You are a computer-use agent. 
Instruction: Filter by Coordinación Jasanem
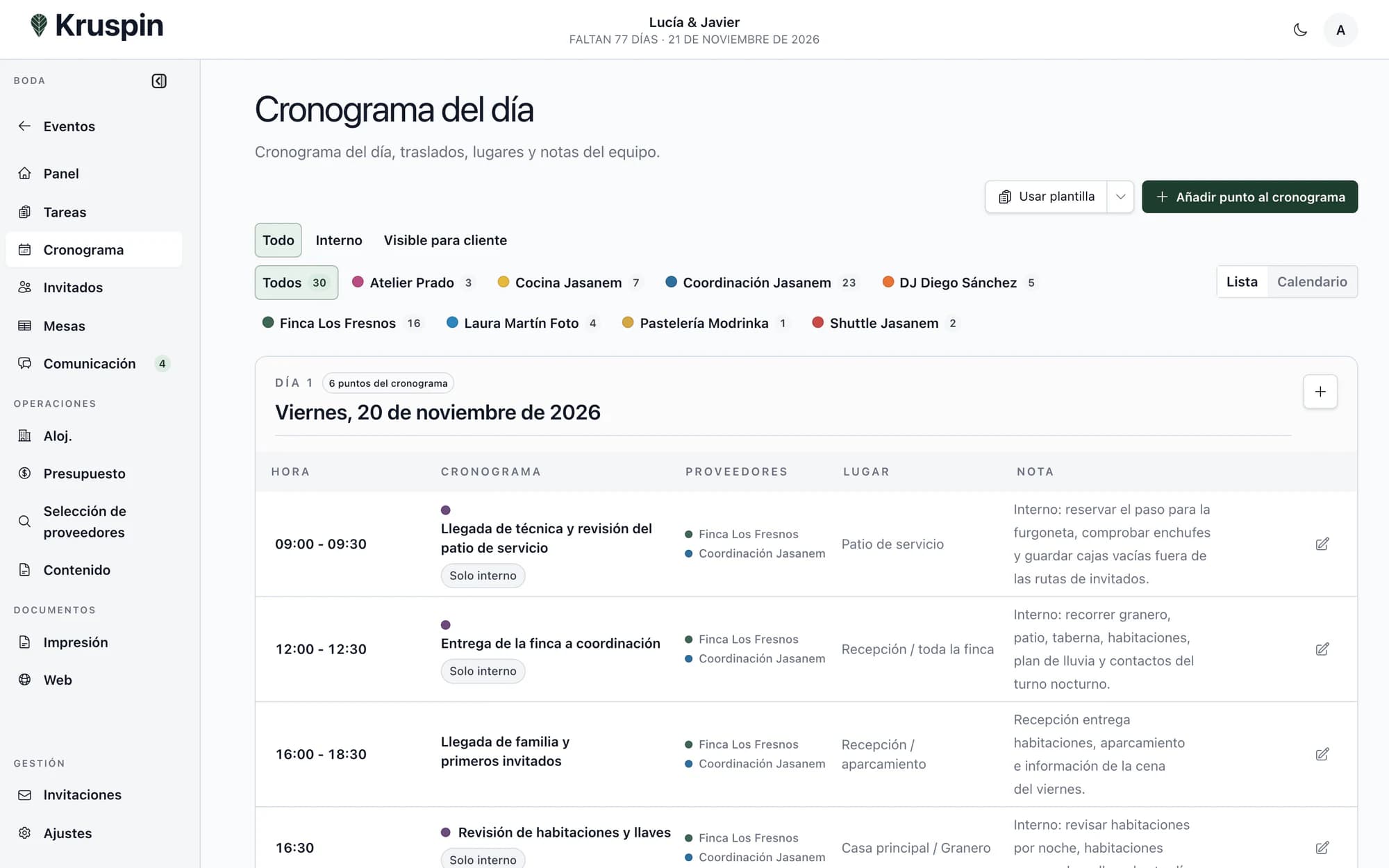761,283
